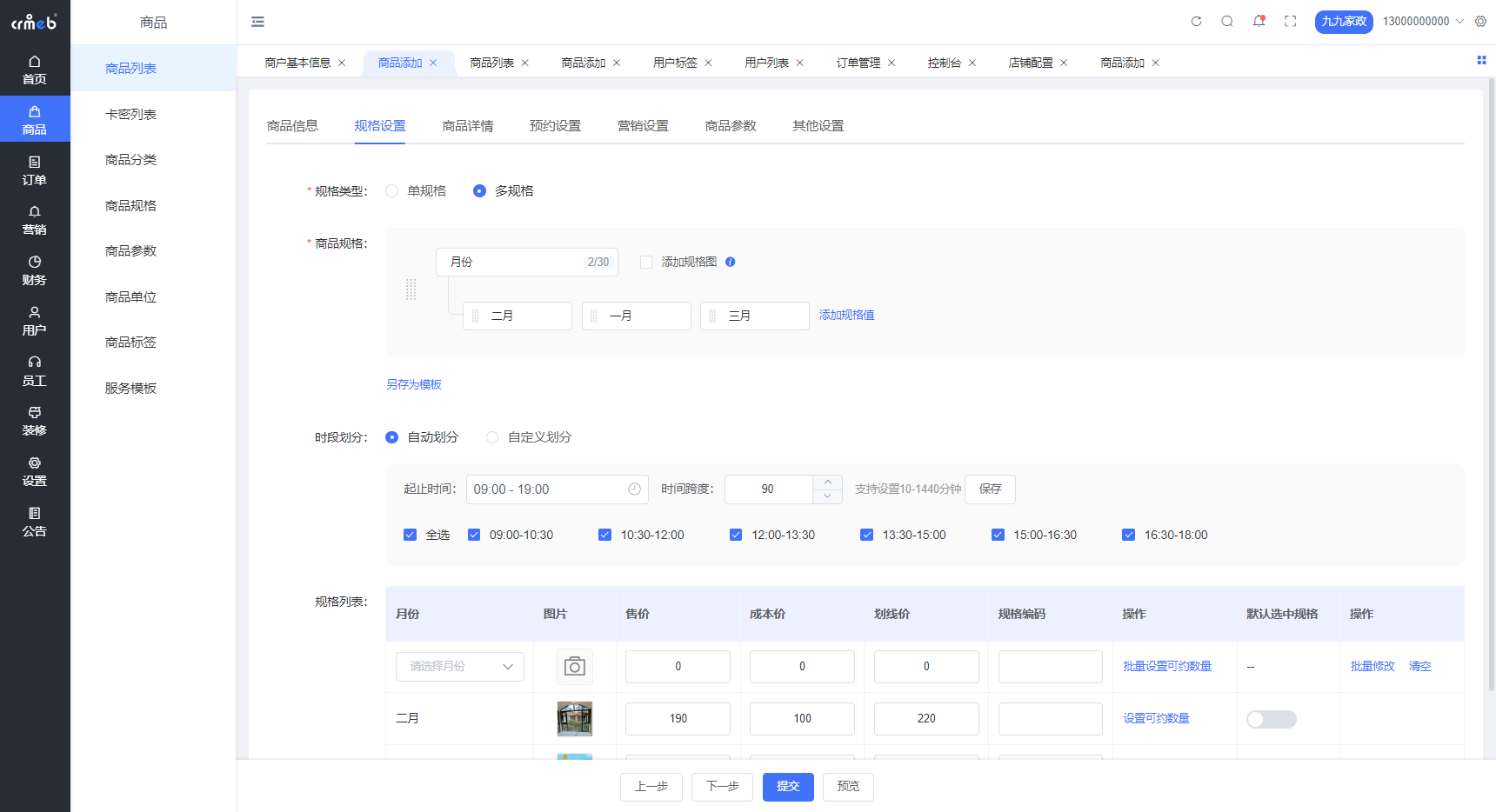Click the 二月 row product thumbnail
The image size is (1496, 812).
(575, 719)
